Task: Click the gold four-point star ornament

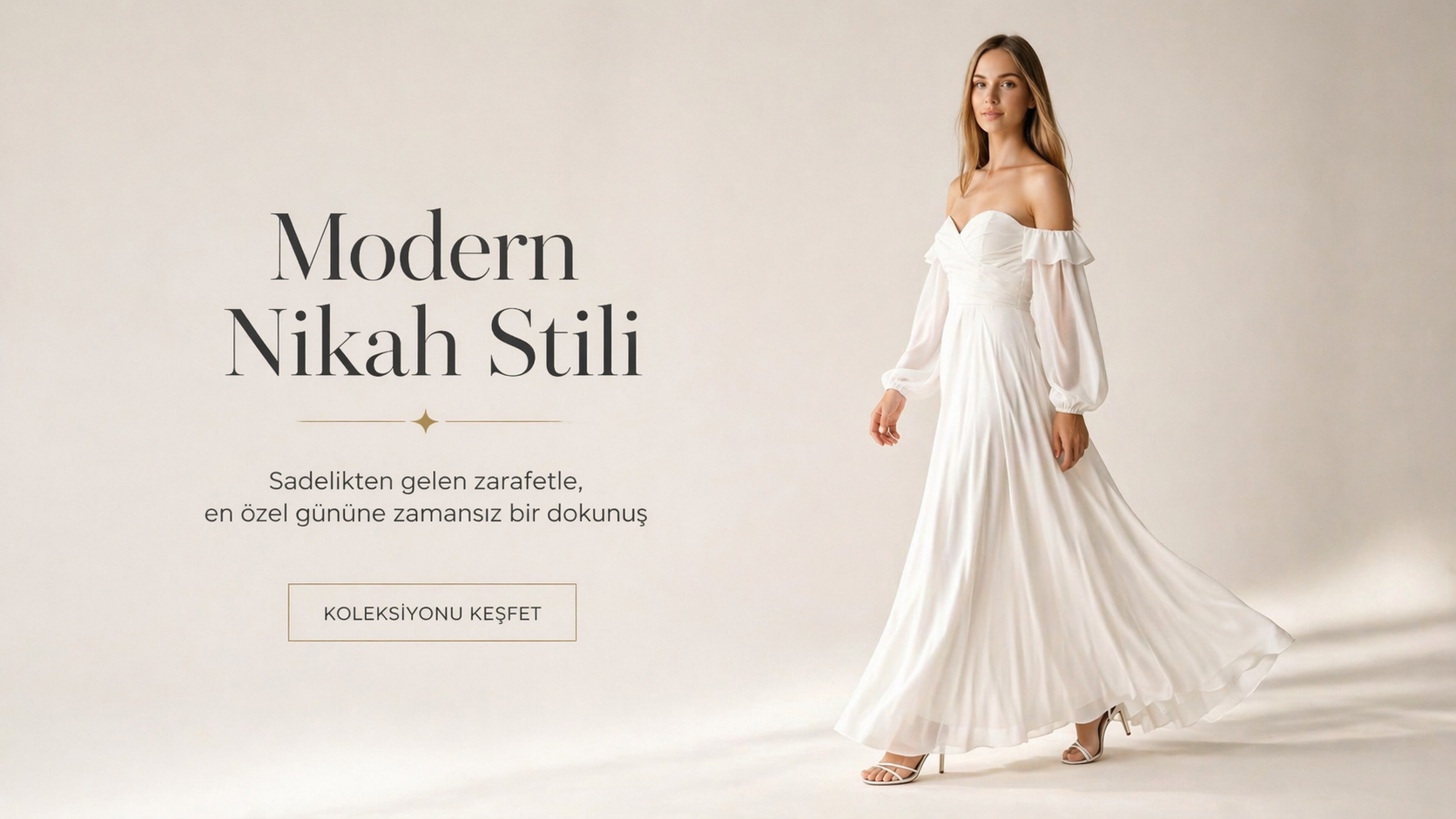Action: (x=425, y=421)
